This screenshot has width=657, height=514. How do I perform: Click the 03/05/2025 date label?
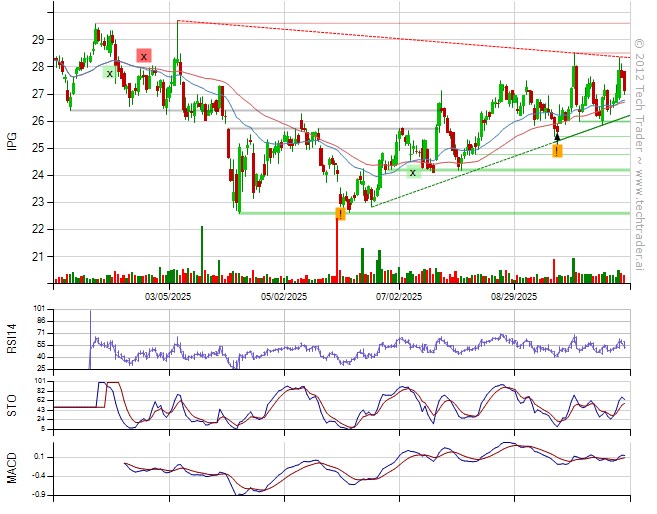(168, 297)
